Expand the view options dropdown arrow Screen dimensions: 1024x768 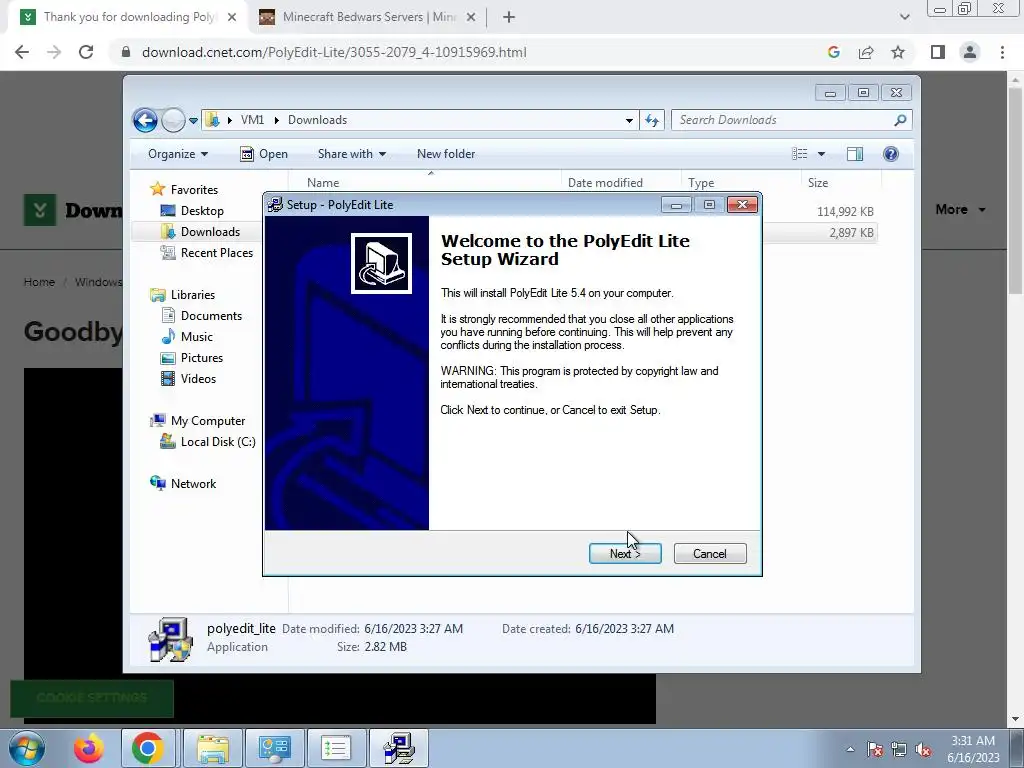click(x=821, y=154)
